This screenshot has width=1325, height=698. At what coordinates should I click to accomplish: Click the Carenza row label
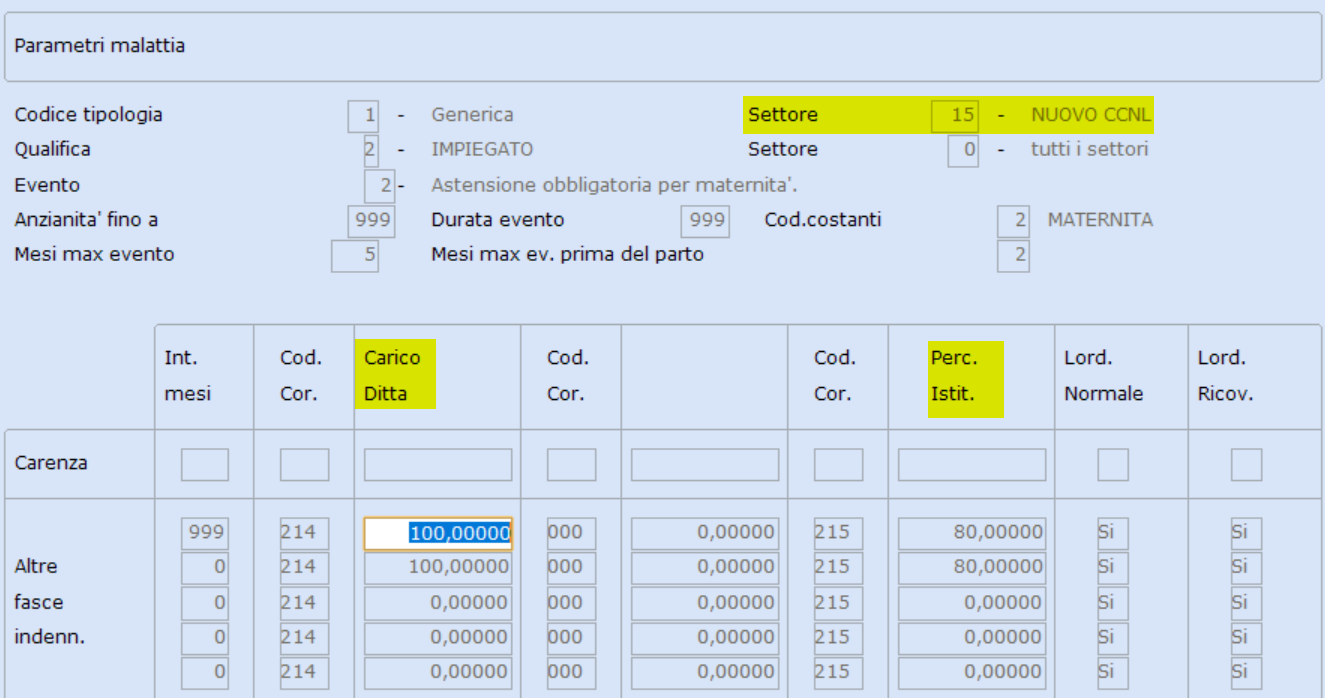(51, 464)
